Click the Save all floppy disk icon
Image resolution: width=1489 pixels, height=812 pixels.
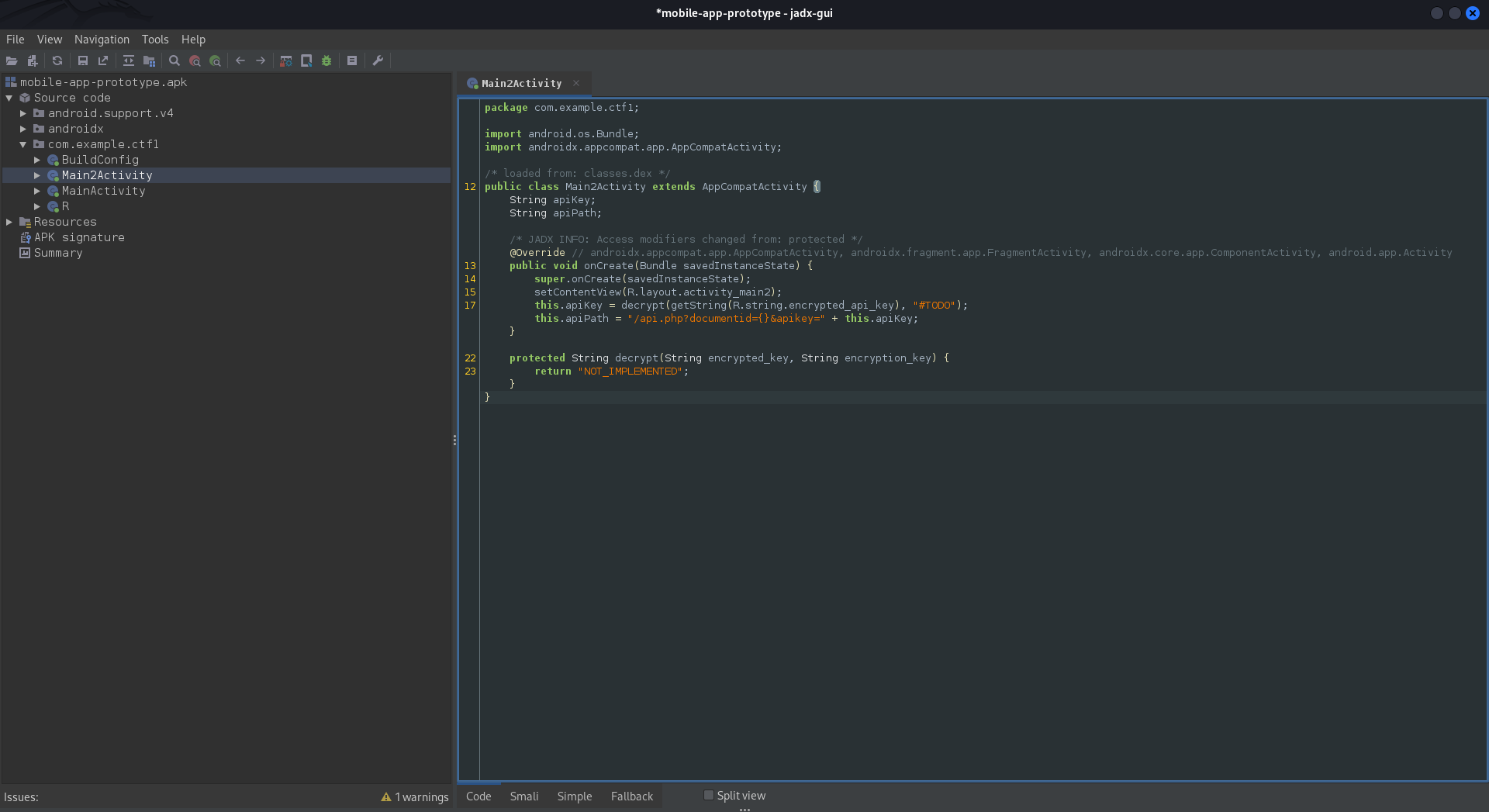pos(83,60)
